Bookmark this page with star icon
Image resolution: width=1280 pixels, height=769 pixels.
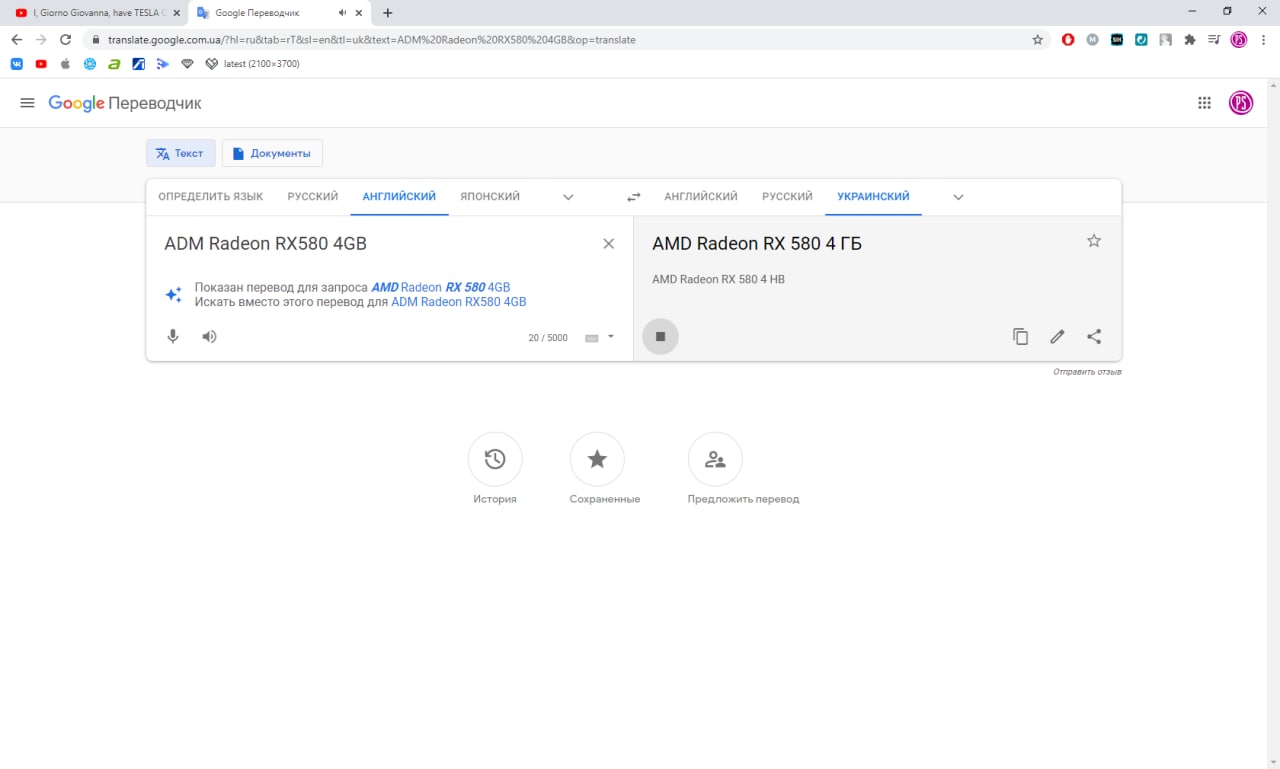point(1038,40)
